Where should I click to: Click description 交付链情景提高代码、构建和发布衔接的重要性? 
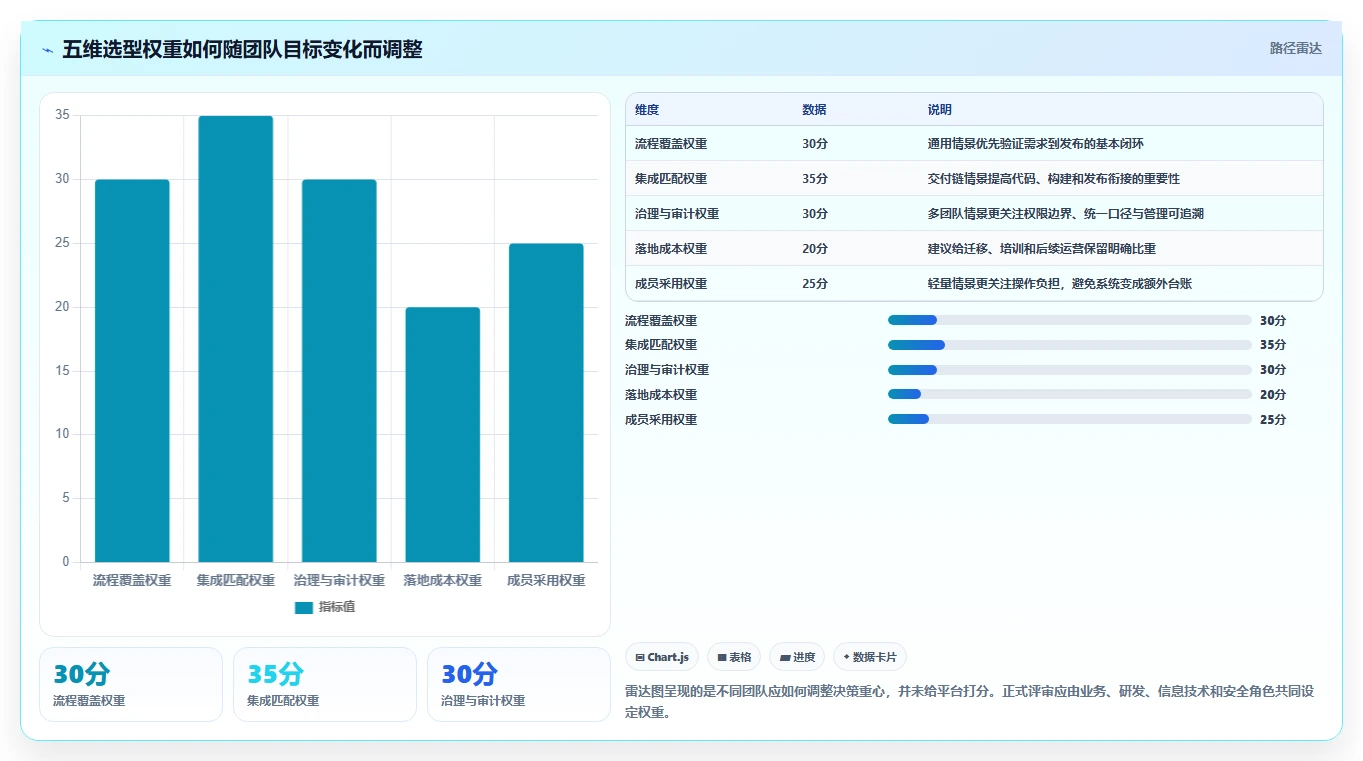pos(1054,179)
